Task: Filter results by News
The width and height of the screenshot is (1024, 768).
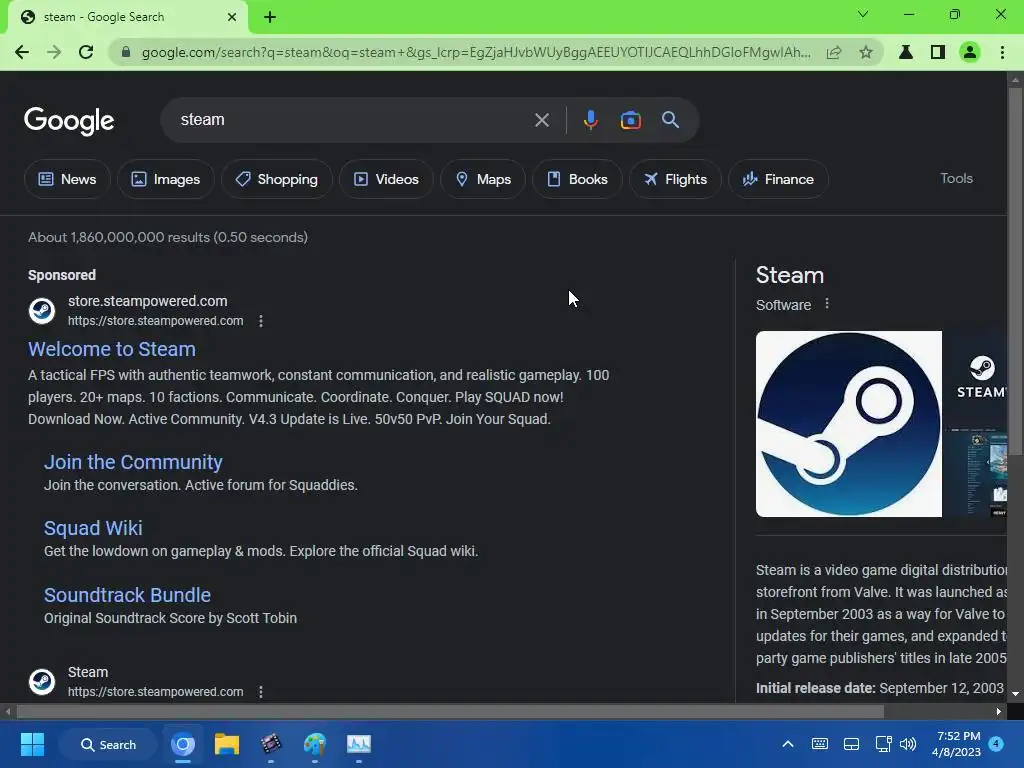Action: click(67, 179)
